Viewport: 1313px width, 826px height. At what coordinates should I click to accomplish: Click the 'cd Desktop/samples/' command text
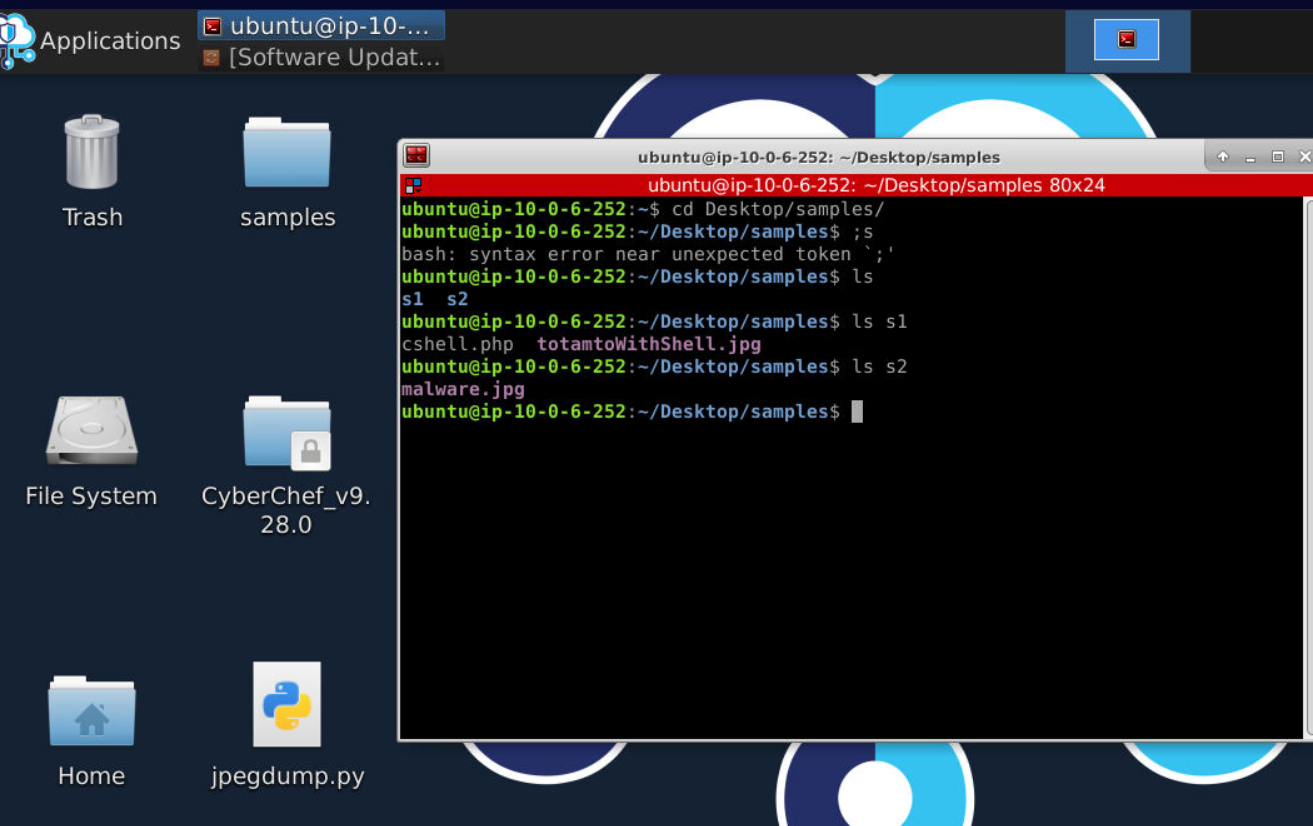778,209
